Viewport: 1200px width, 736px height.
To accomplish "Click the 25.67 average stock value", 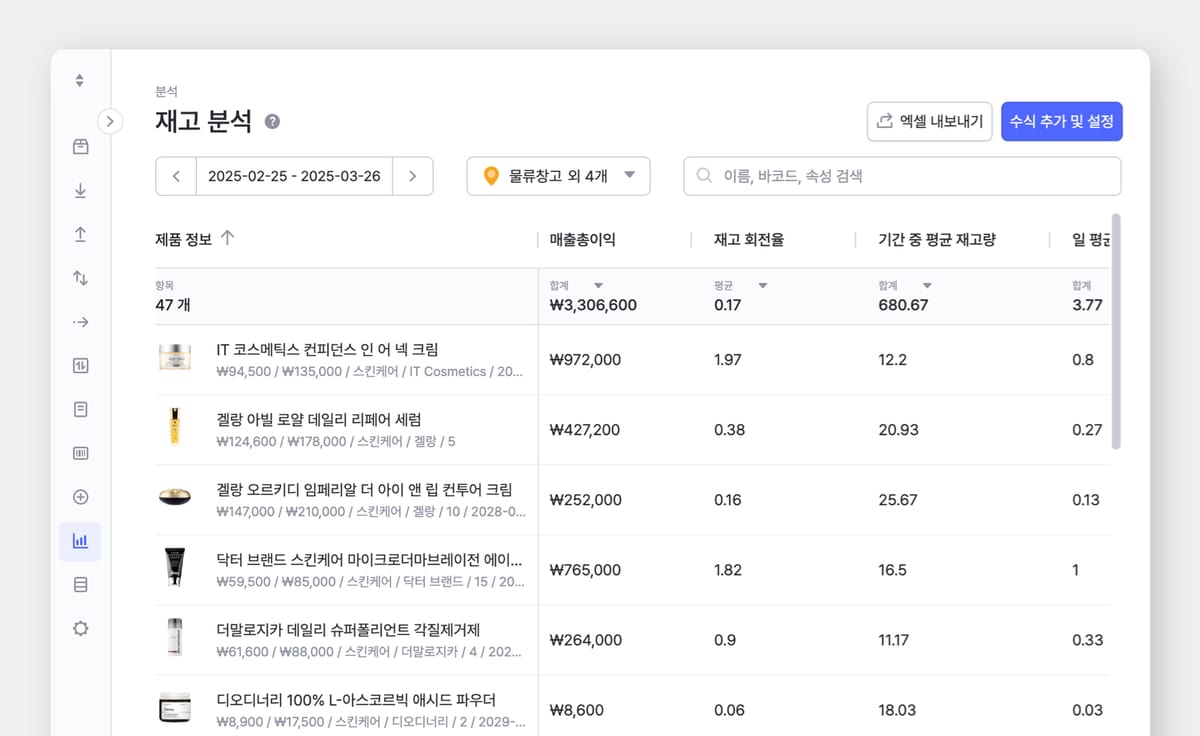I will pos(897,499).
